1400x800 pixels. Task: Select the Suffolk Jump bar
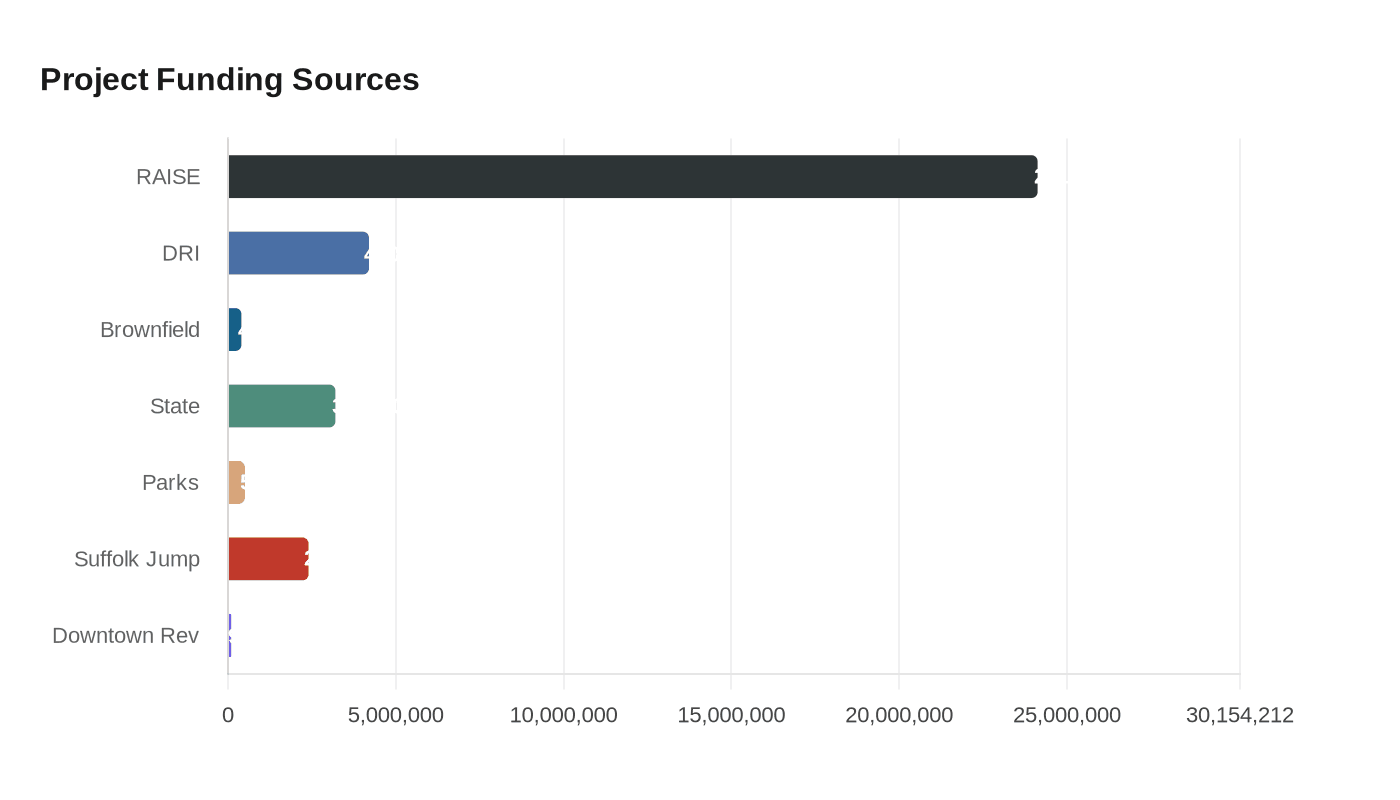(x=267, y=559)
